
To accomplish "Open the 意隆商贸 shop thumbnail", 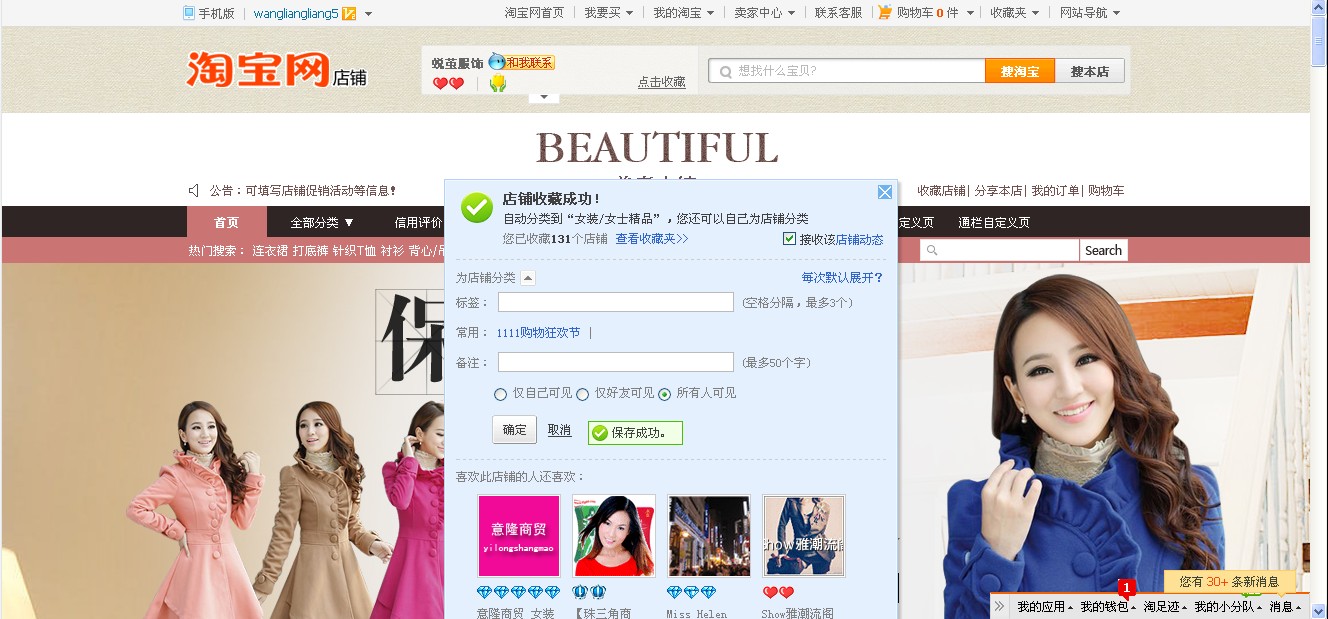I will [x=519, y=536].
